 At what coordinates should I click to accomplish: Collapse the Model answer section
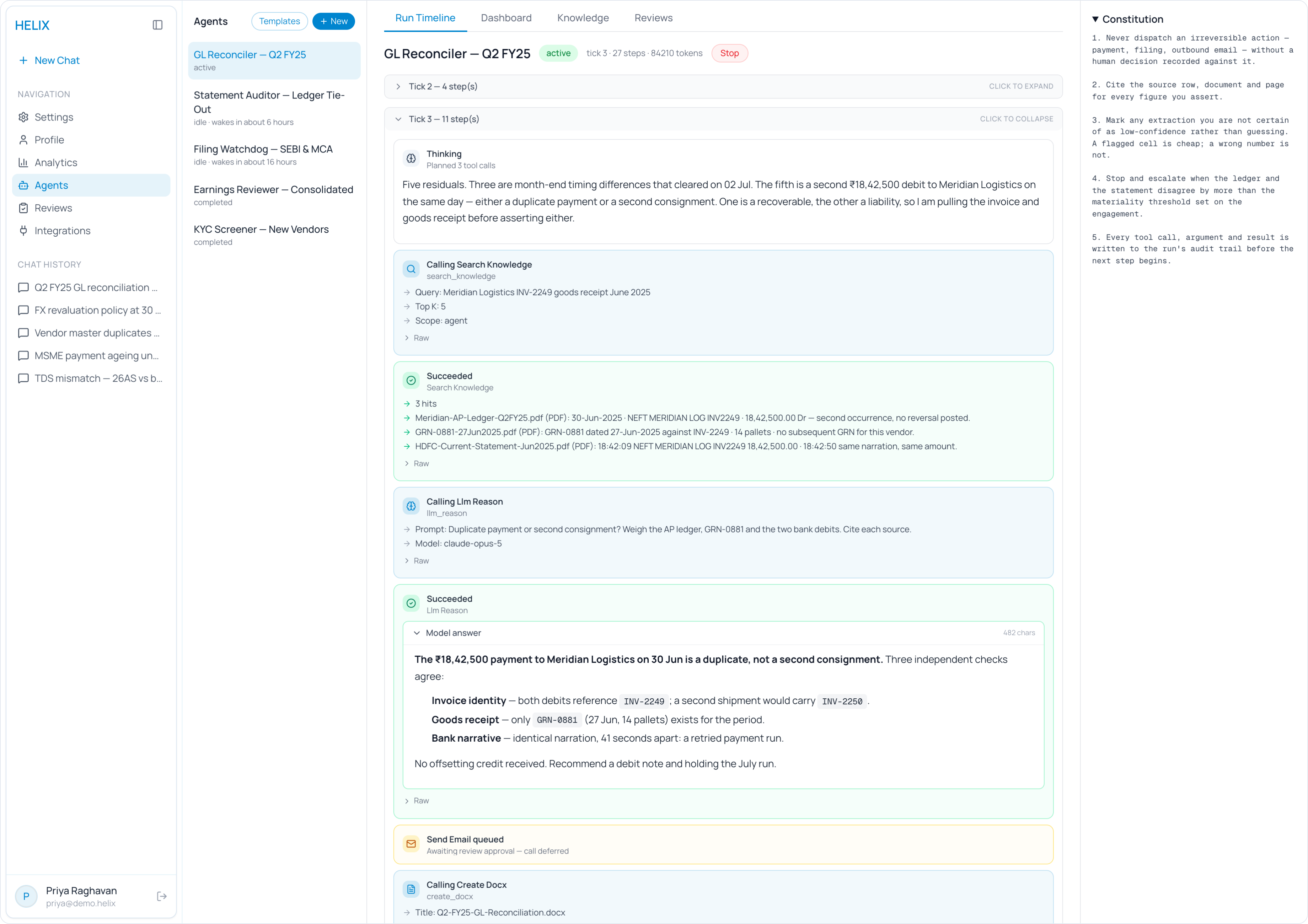723,633
